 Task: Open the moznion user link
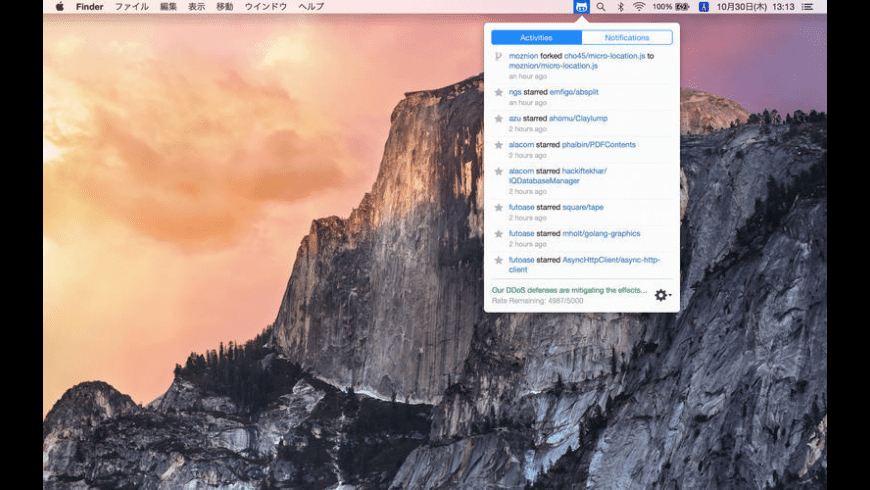(523, 56)
